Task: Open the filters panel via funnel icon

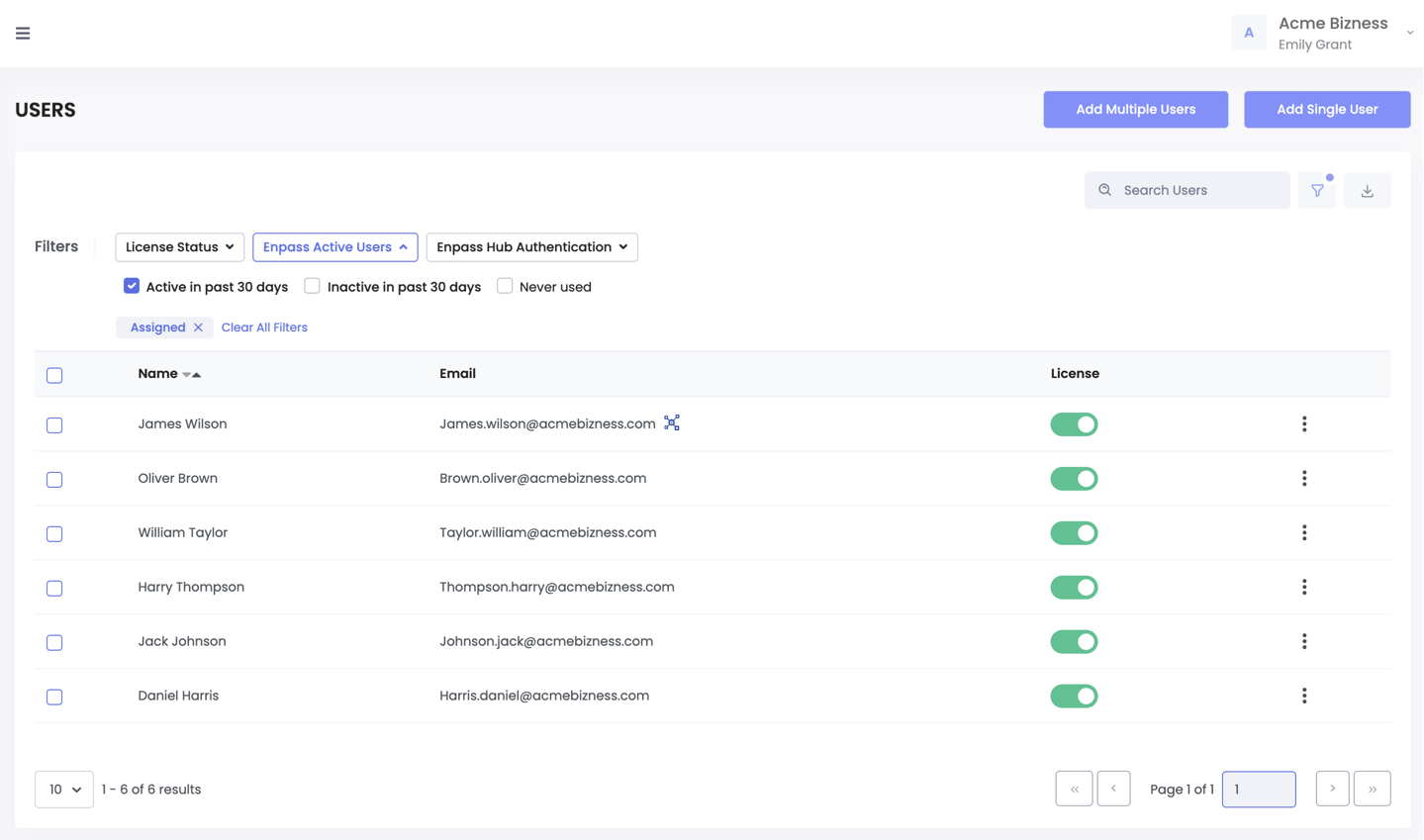Action: [1316, 189]
